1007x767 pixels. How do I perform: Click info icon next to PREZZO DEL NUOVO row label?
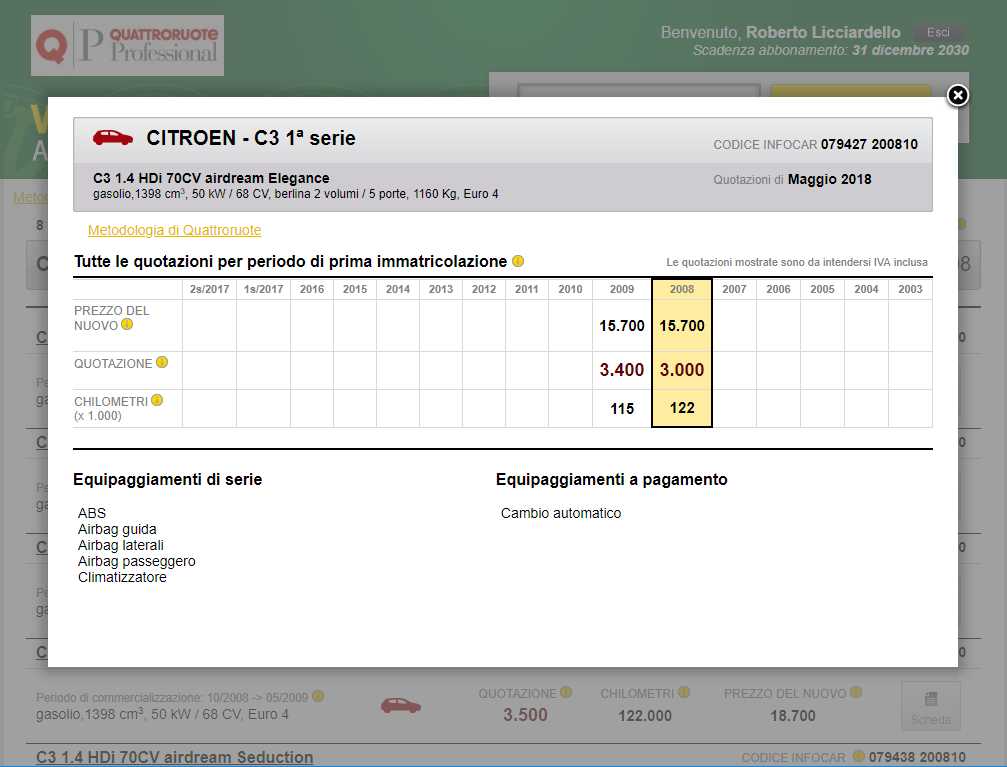(127, 324)
